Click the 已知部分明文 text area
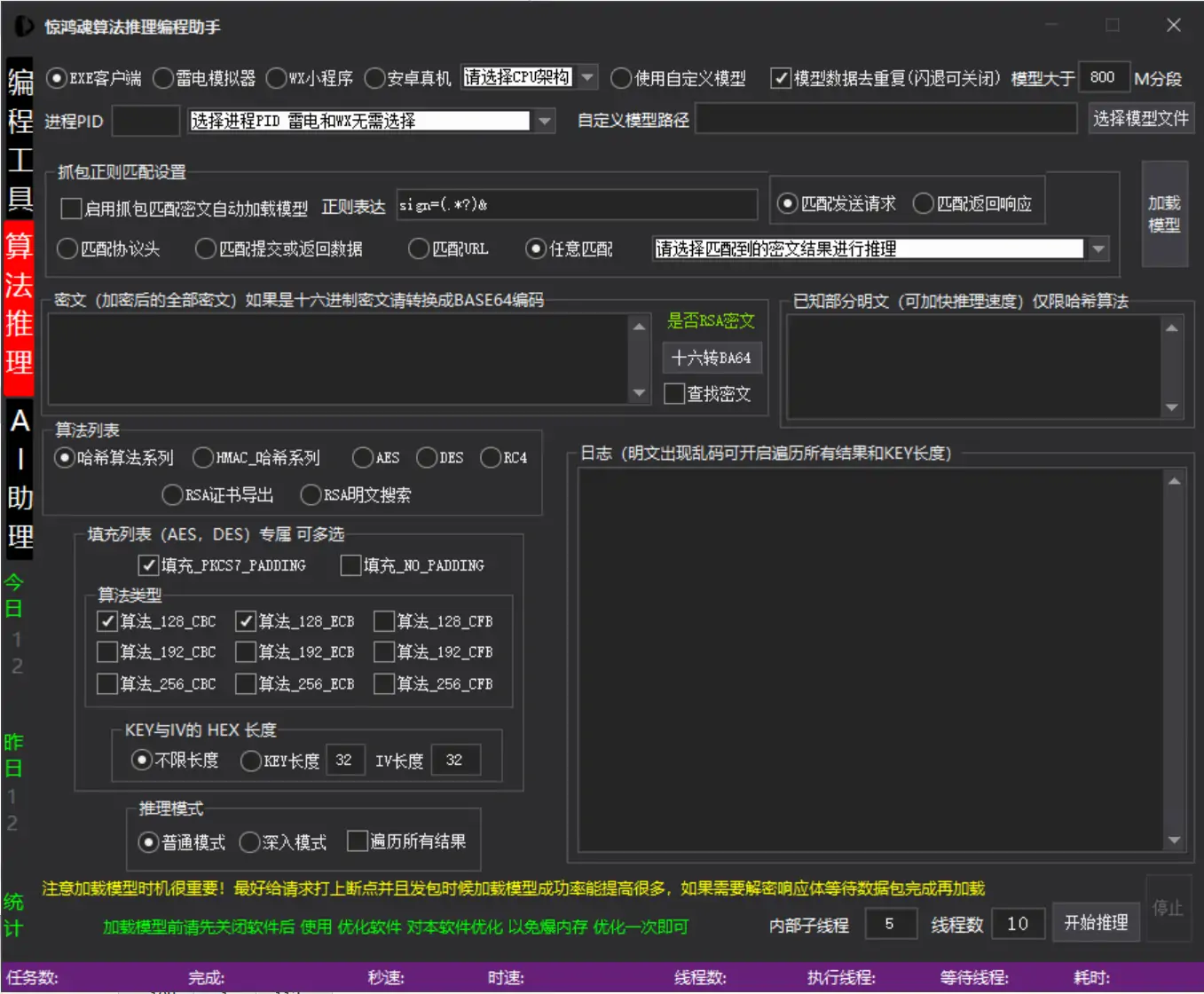1204x994 pixels. 974,366
